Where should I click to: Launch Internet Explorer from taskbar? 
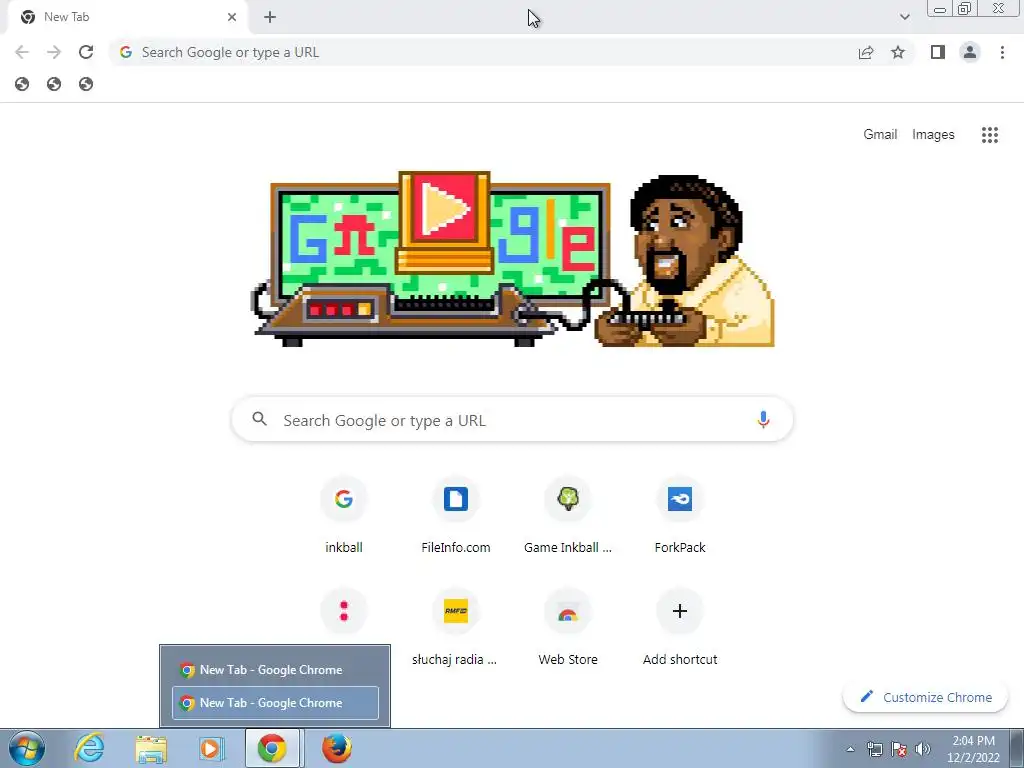point(89,748)
